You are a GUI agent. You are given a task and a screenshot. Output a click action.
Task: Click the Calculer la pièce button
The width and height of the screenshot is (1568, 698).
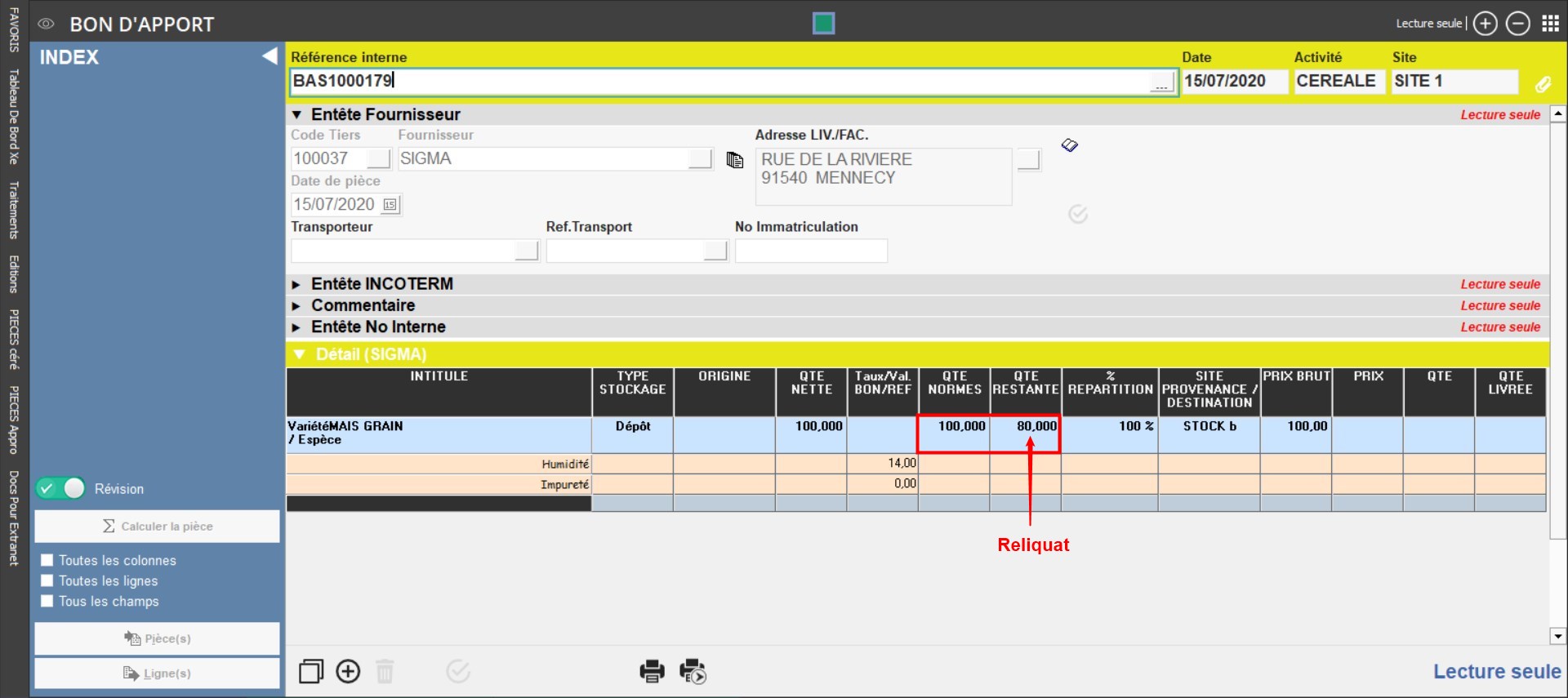click(x=157, y=527)
